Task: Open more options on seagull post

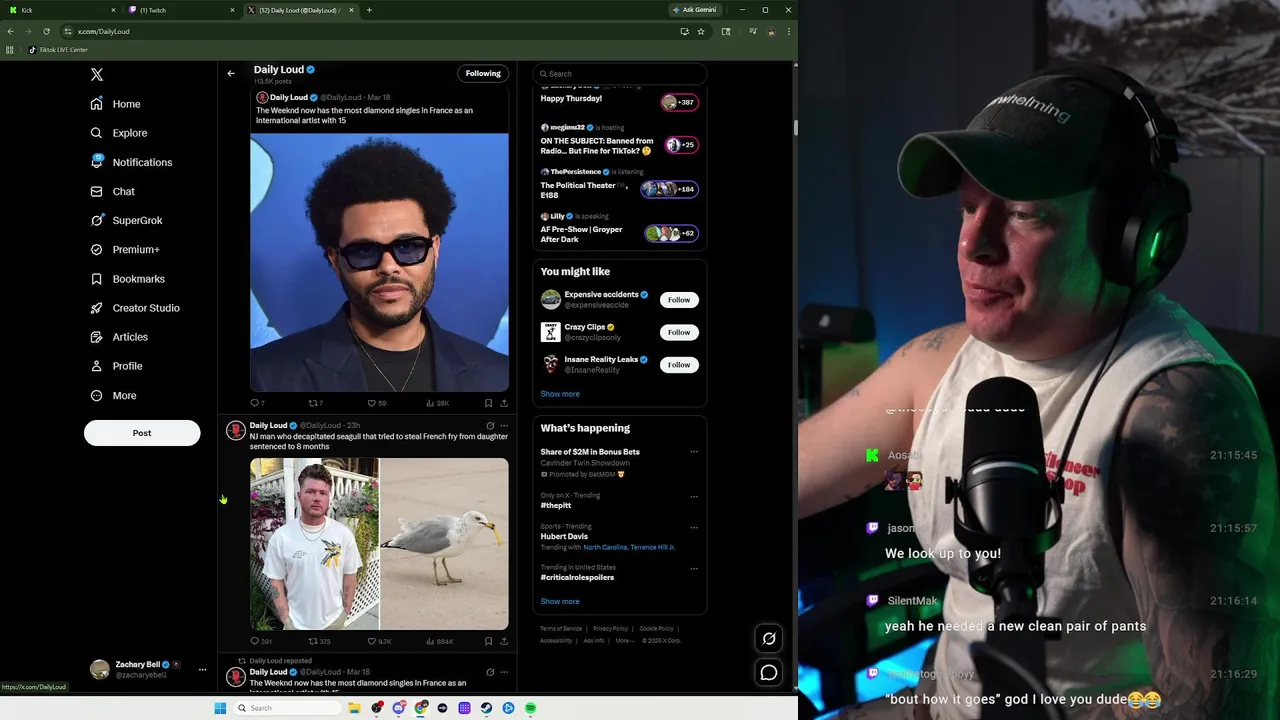Action: (504, 425)
